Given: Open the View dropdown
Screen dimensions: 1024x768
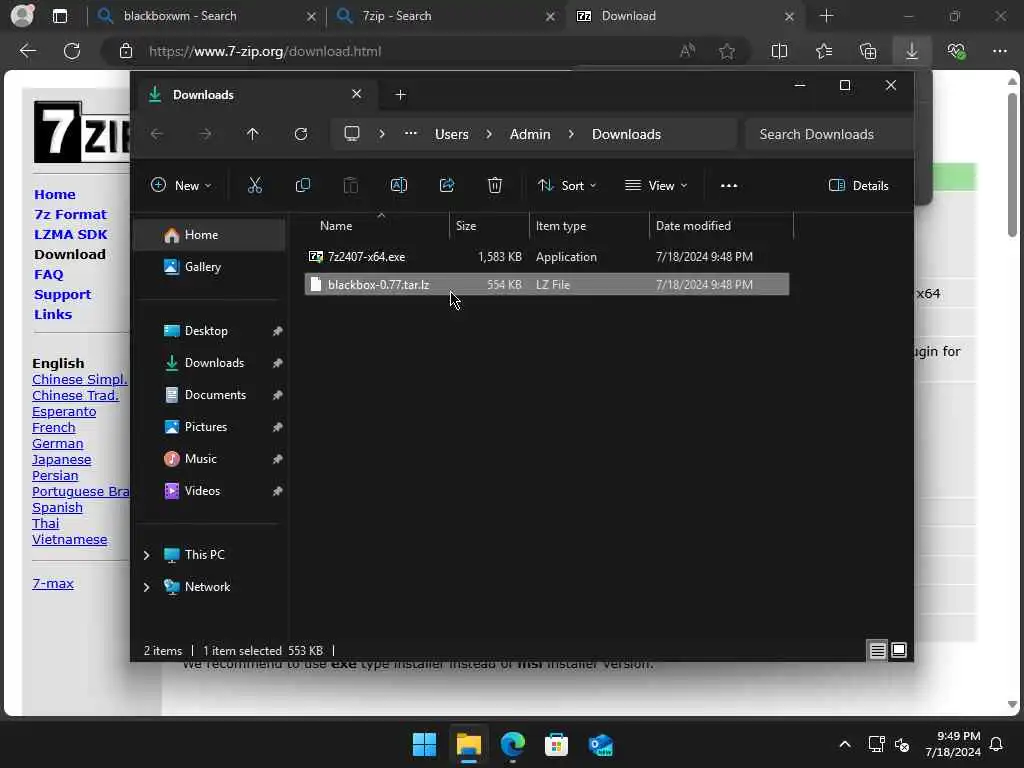Looking at the screenshot, I should [x=656, y=185].
